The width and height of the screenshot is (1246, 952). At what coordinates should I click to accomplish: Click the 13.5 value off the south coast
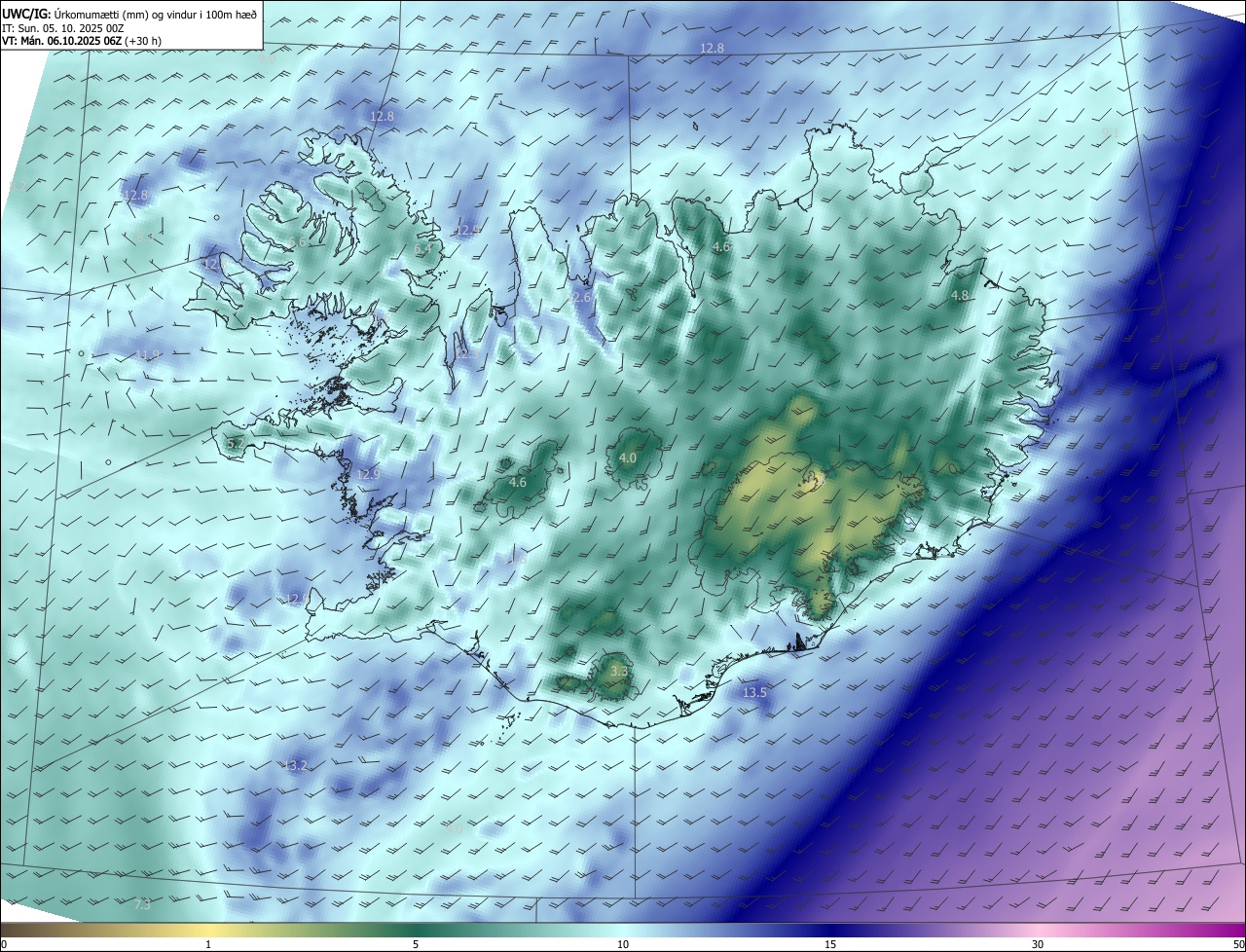coord(754,693)
